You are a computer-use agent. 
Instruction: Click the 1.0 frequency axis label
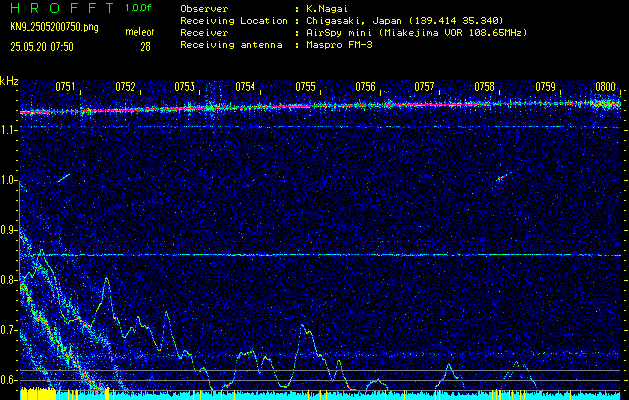[x=8, y=181]
